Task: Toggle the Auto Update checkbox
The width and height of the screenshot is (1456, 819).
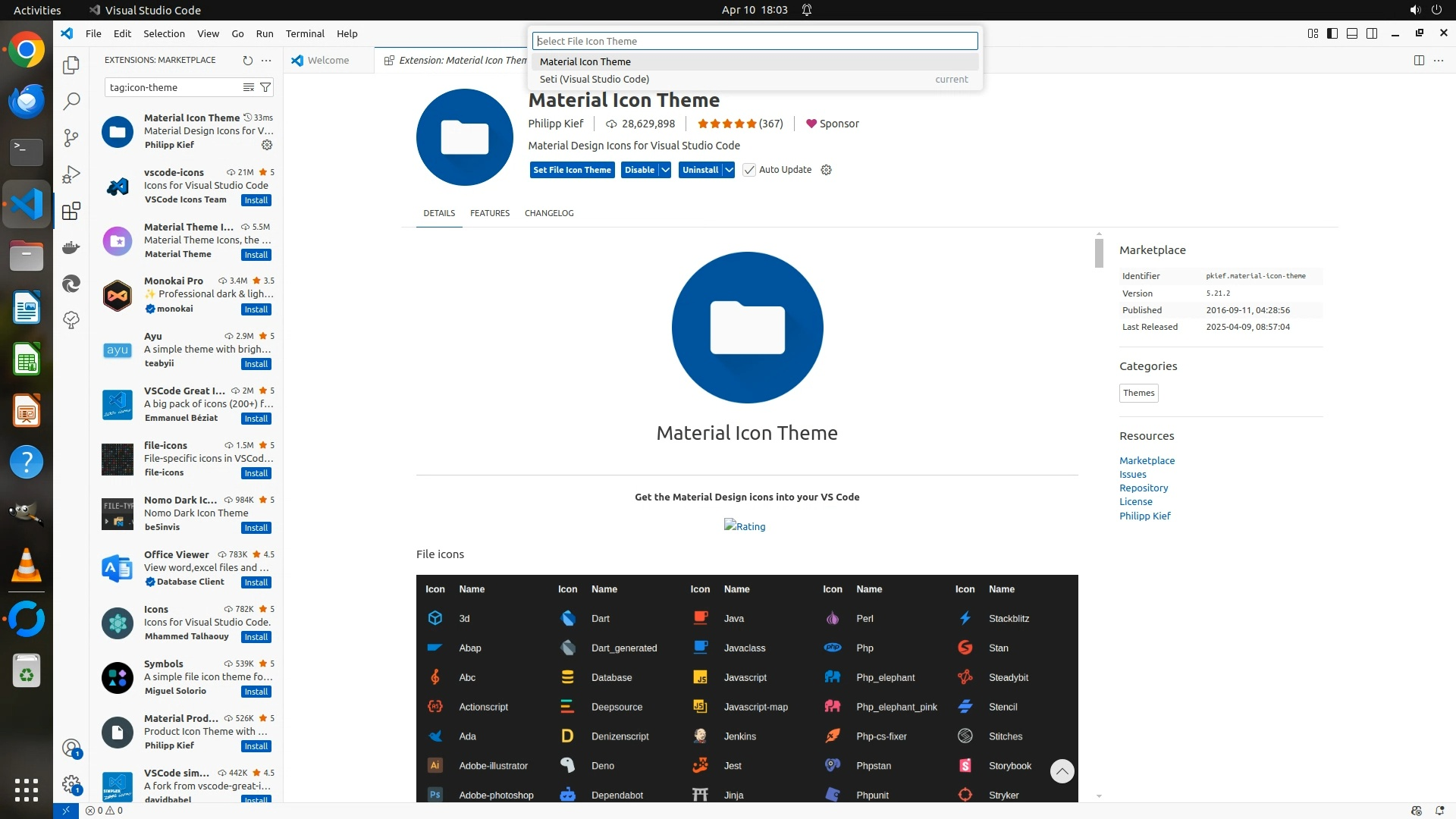Action: pyautogui.click(x=749, y=170)
